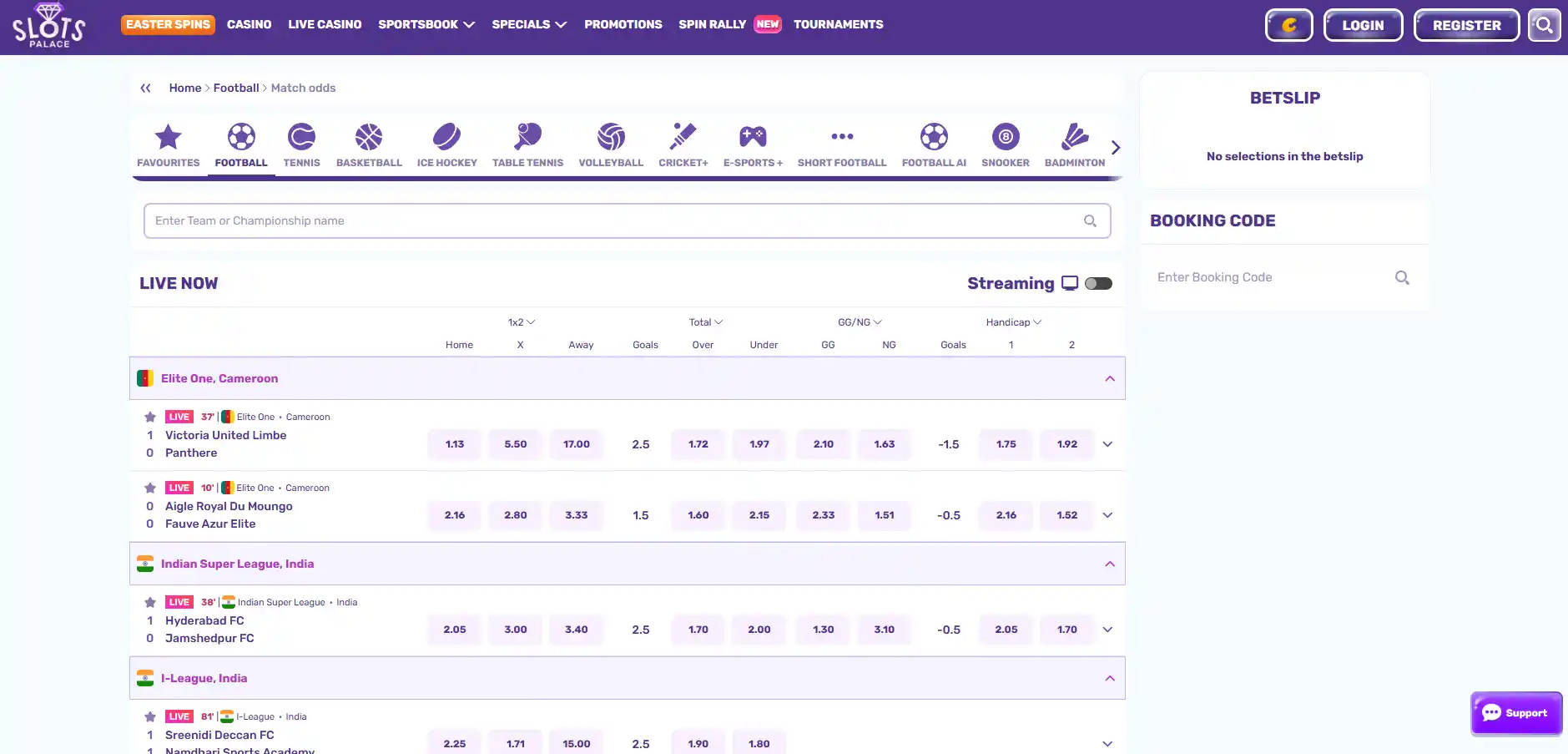Viewport: 1568px width, 754px height.
Task: Open the site search magnifier in header
Action: pyautogui.click(x=1545, y=25)
